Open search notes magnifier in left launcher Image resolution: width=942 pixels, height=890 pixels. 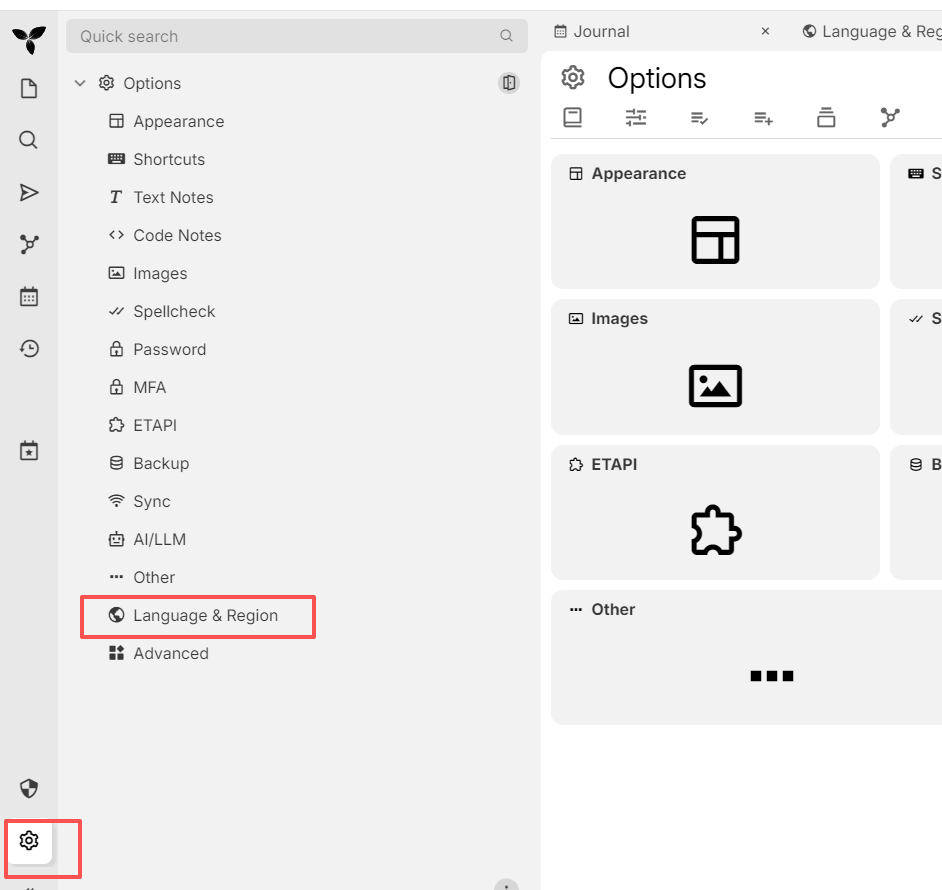coord(28,140)
